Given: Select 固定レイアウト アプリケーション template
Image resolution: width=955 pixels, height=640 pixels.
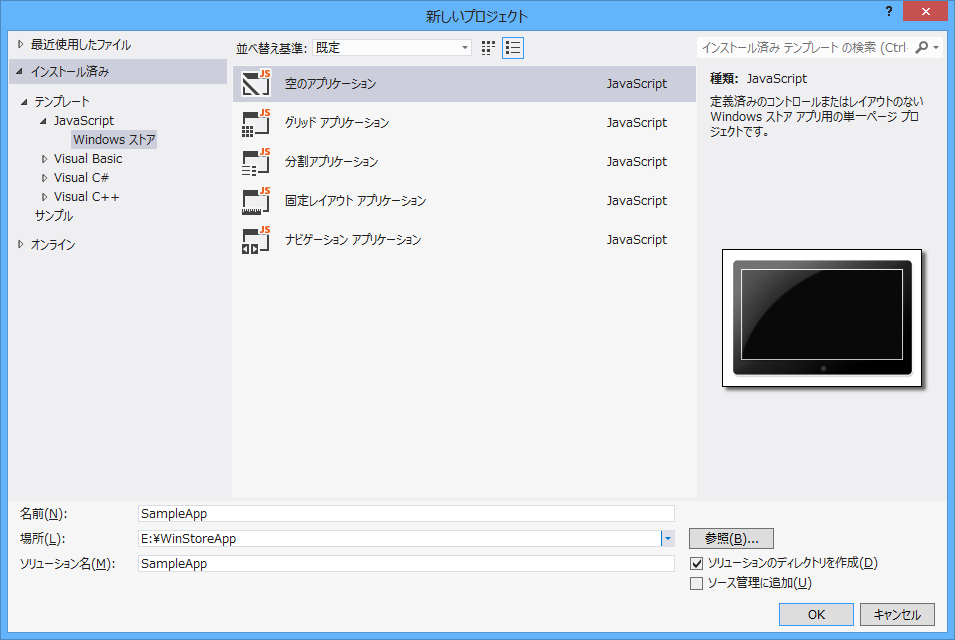Looking at the screenshot, I should [x=464, y=200].
